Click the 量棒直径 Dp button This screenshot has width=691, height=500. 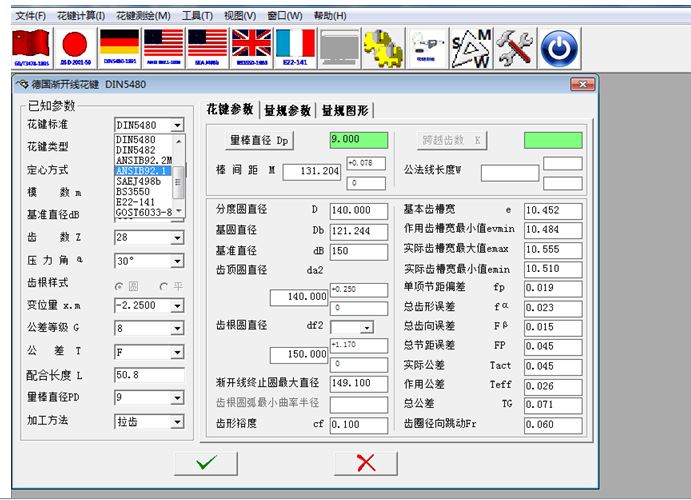(259, 141)
